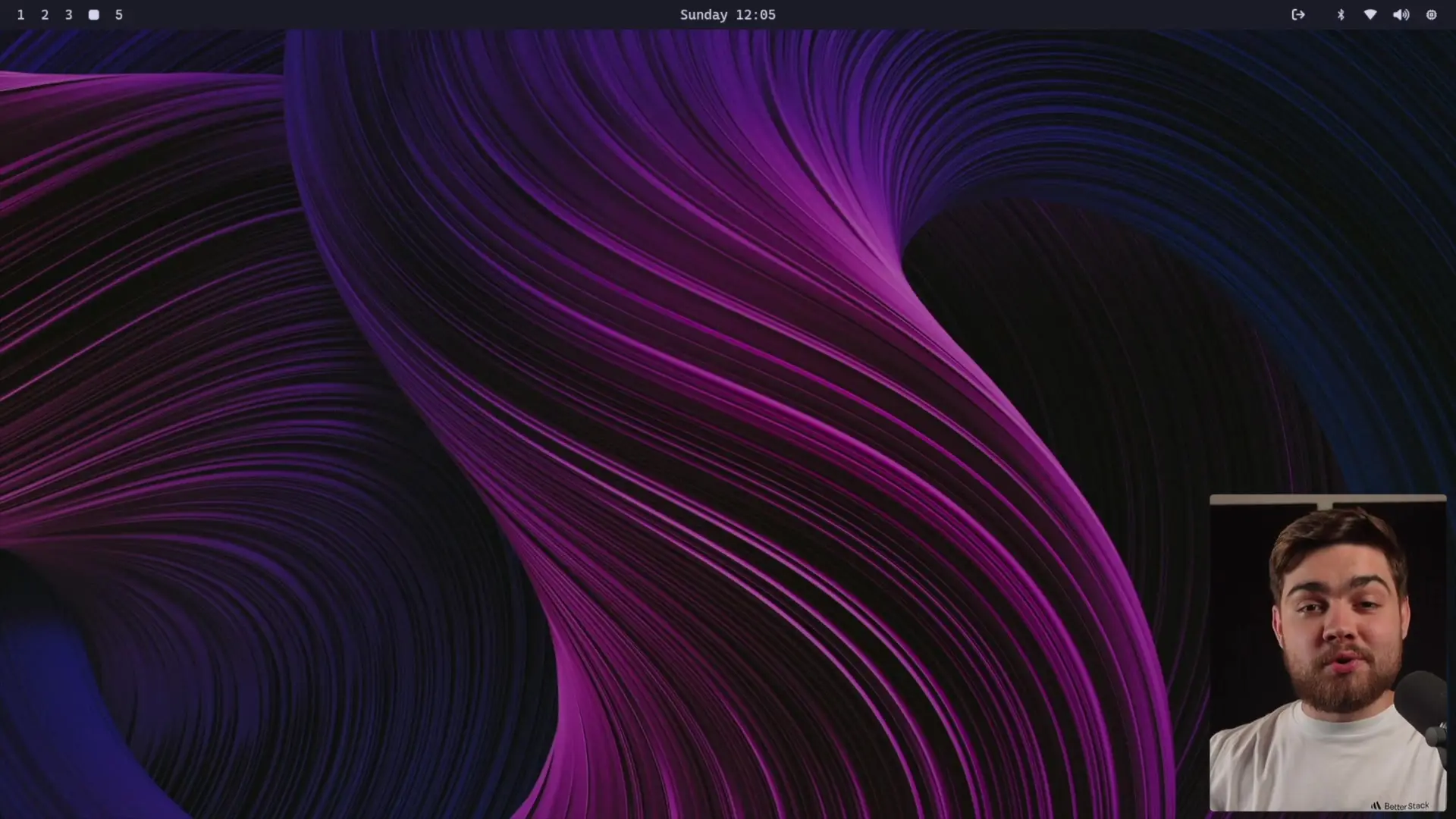
Task: Switch to workspace 1
Action: [20, 15]
